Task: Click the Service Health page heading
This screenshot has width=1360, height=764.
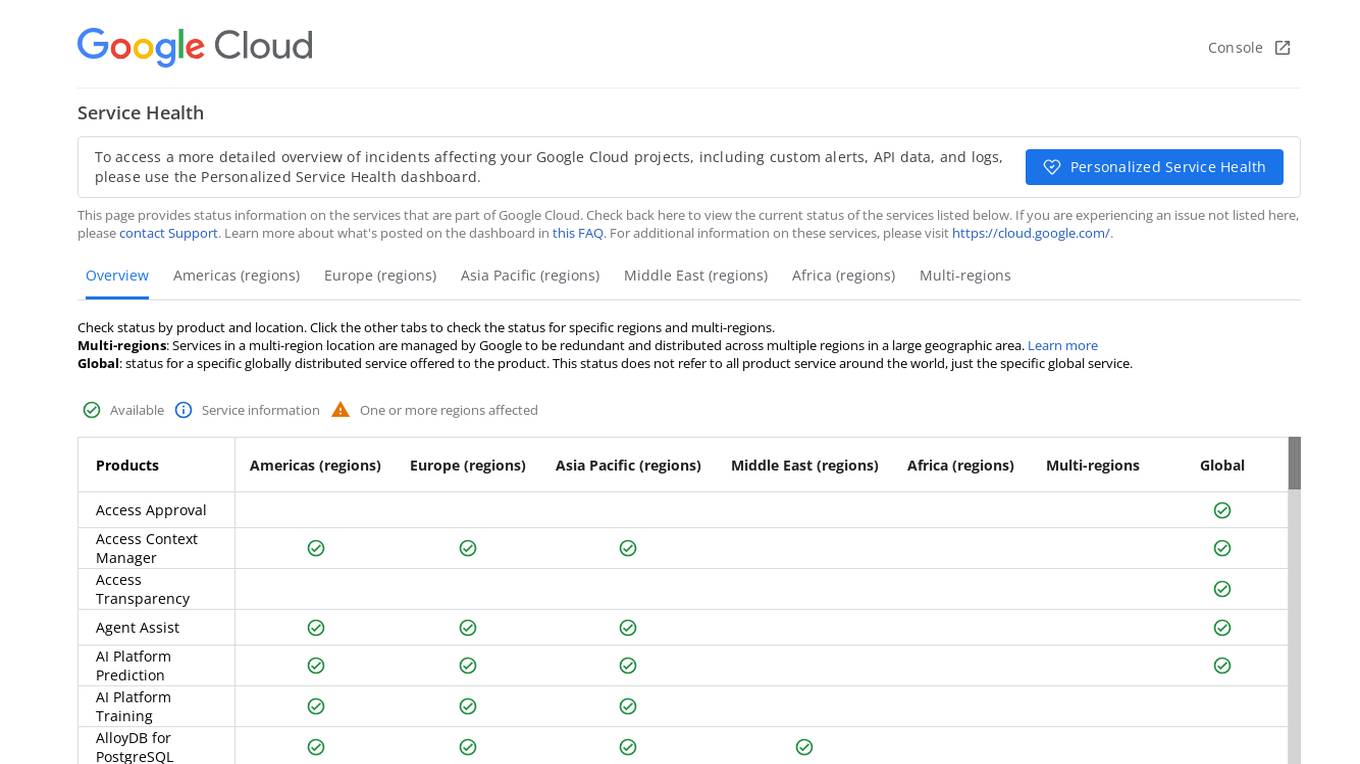Action: coord(141,113)
